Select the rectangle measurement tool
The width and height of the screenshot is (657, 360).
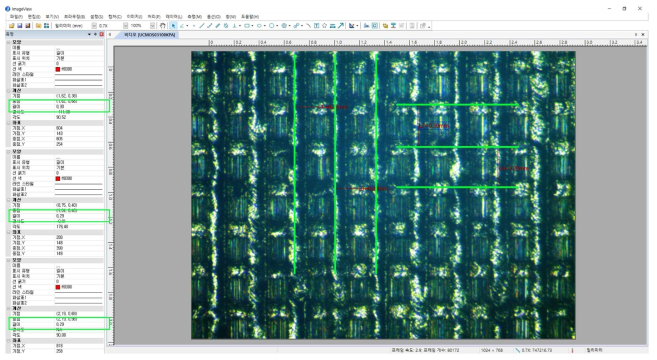pos(247,26)
